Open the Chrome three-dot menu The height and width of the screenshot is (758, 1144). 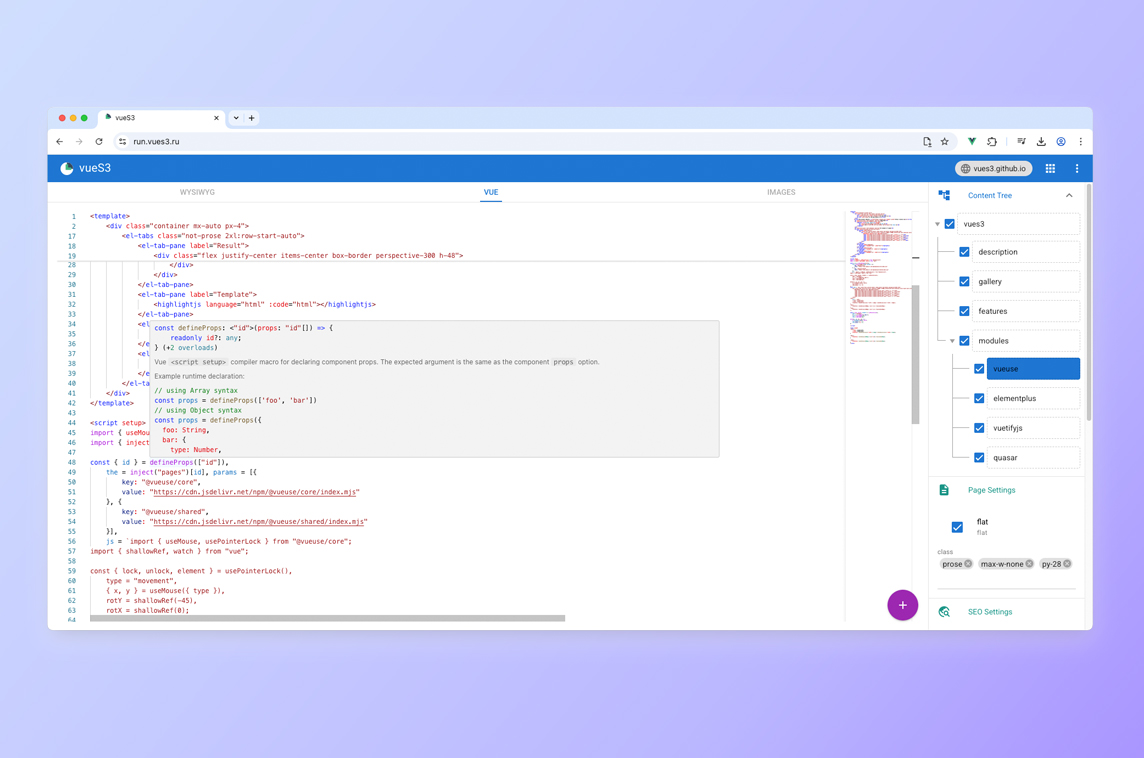tap(1081, 142)
